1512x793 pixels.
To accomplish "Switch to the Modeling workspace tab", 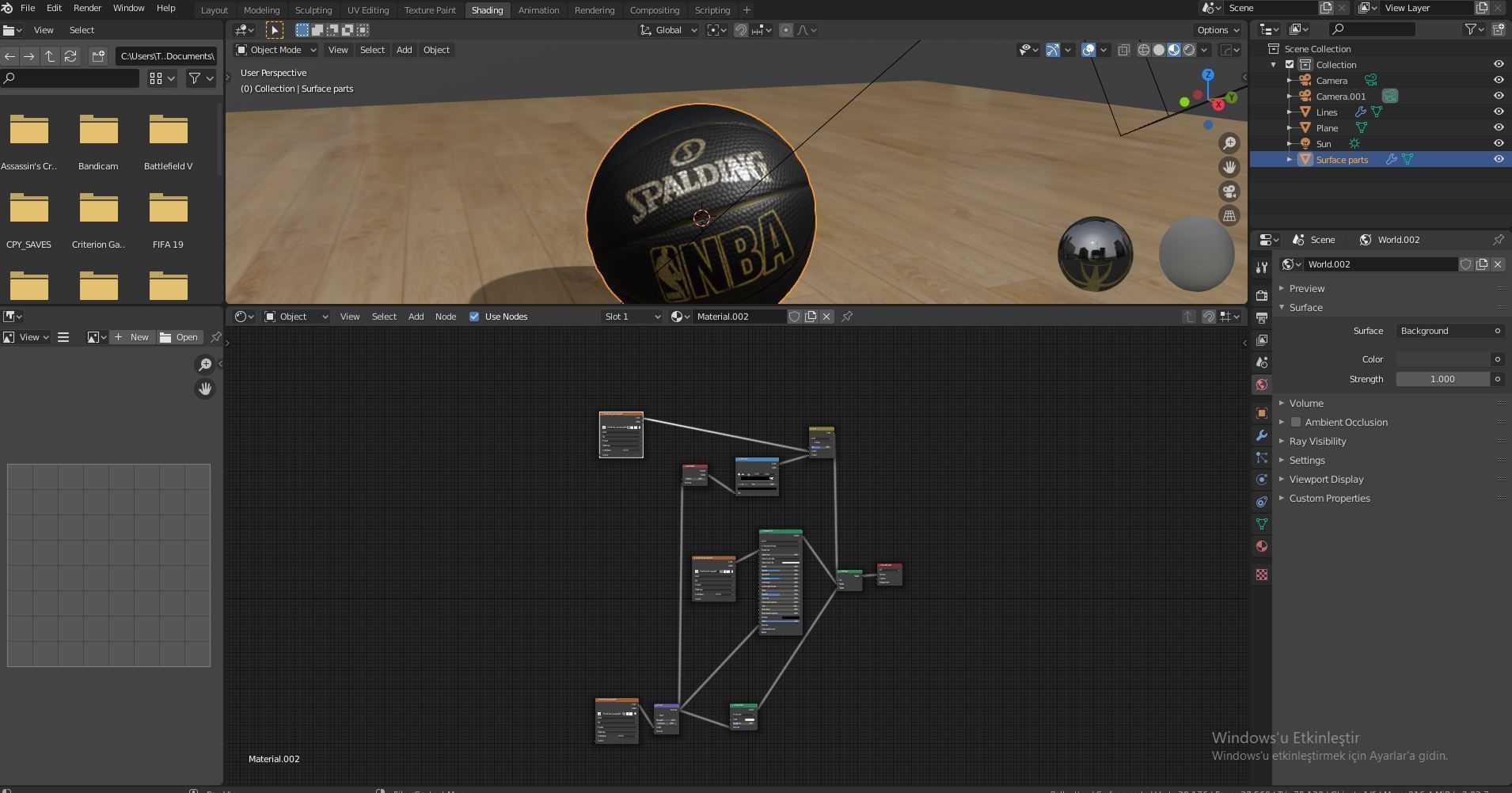I will pos(261,10).
